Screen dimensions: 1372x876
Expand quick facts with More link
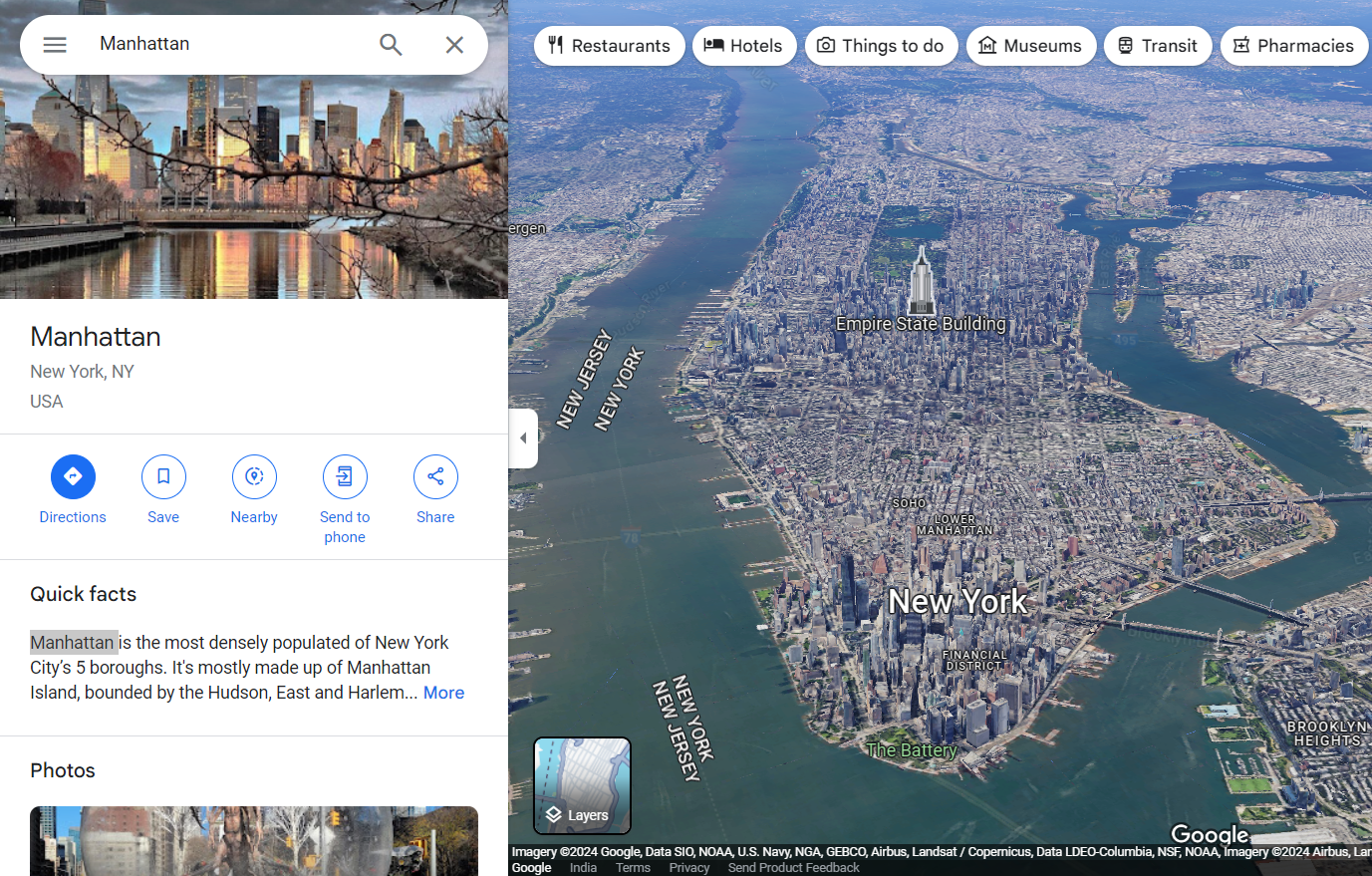tap(443, 693)
